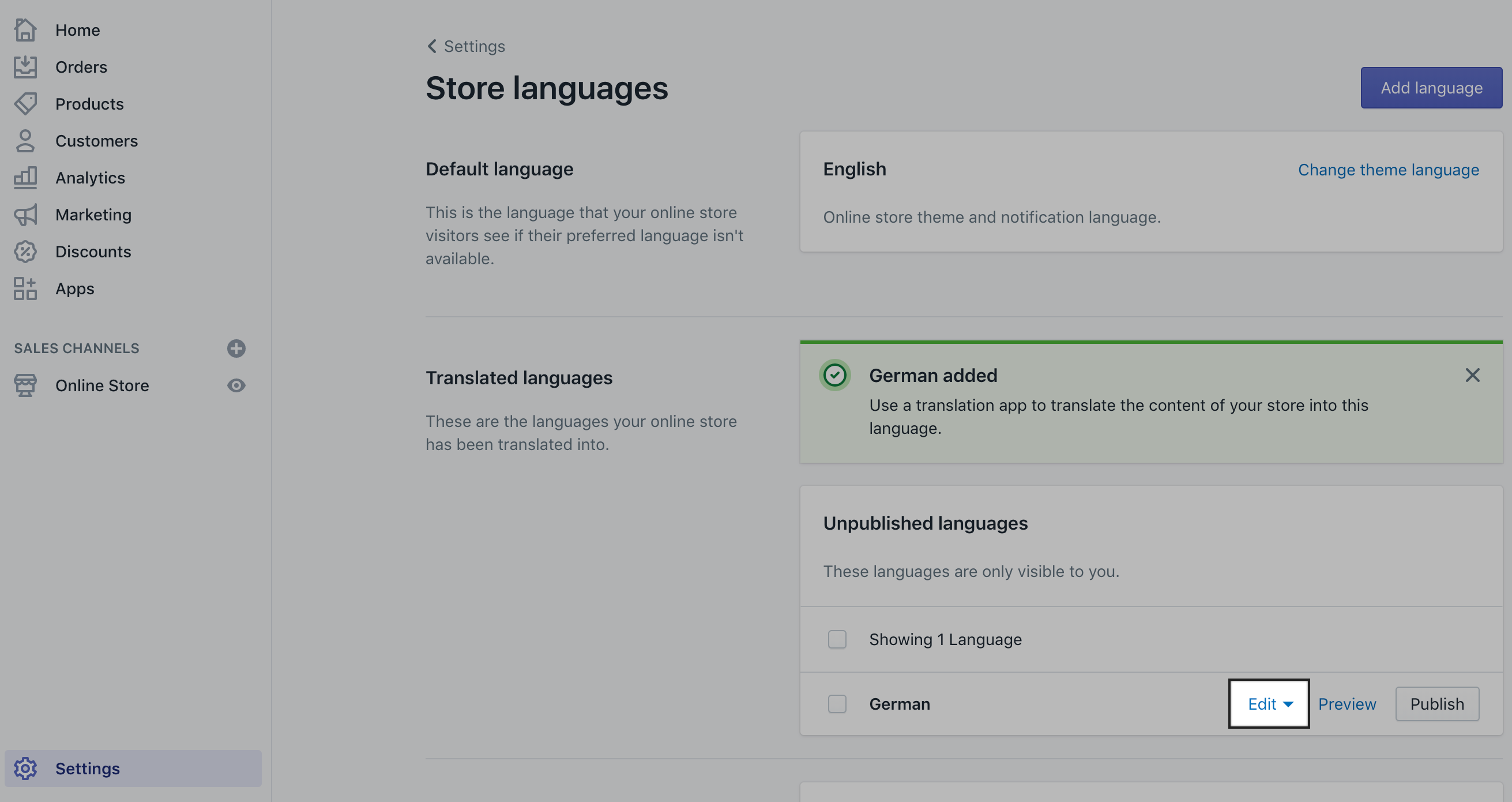
Task: Select the German language checkbox
Action: pos(837,702)
